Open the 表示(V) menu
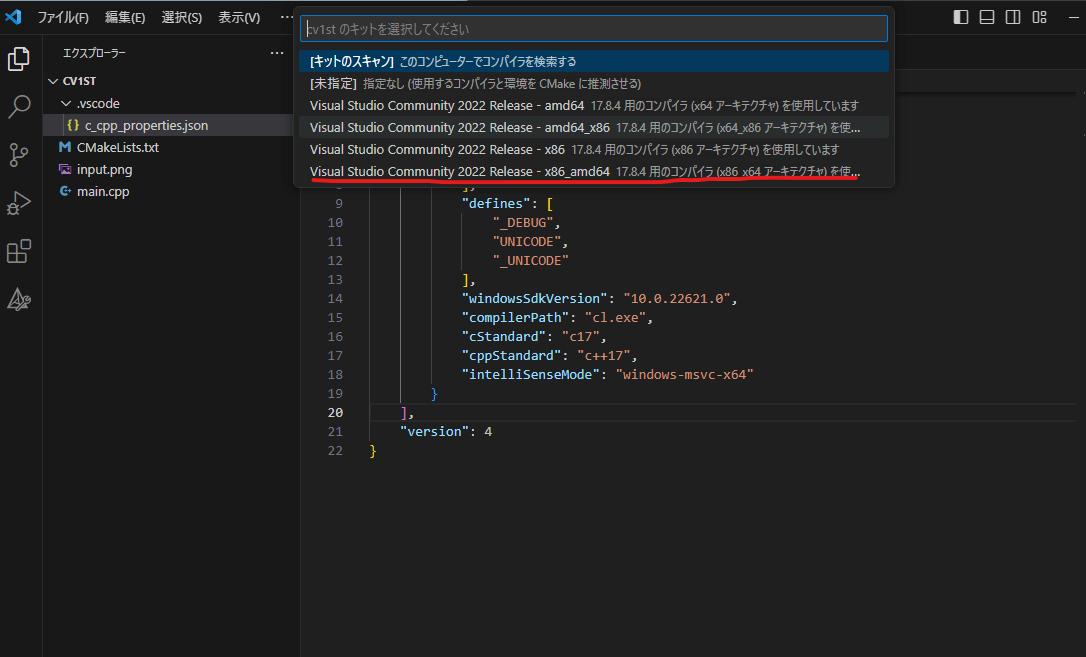This screenshot has height=657, width=1086. [239, 17]
